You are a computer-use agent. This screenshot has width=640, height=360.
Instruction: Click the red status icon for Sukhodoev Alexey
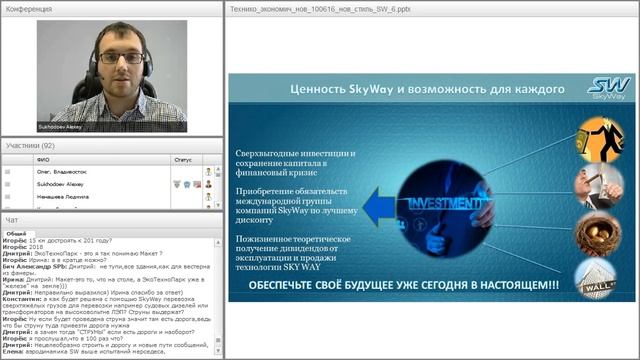click(x=197, y=184)
